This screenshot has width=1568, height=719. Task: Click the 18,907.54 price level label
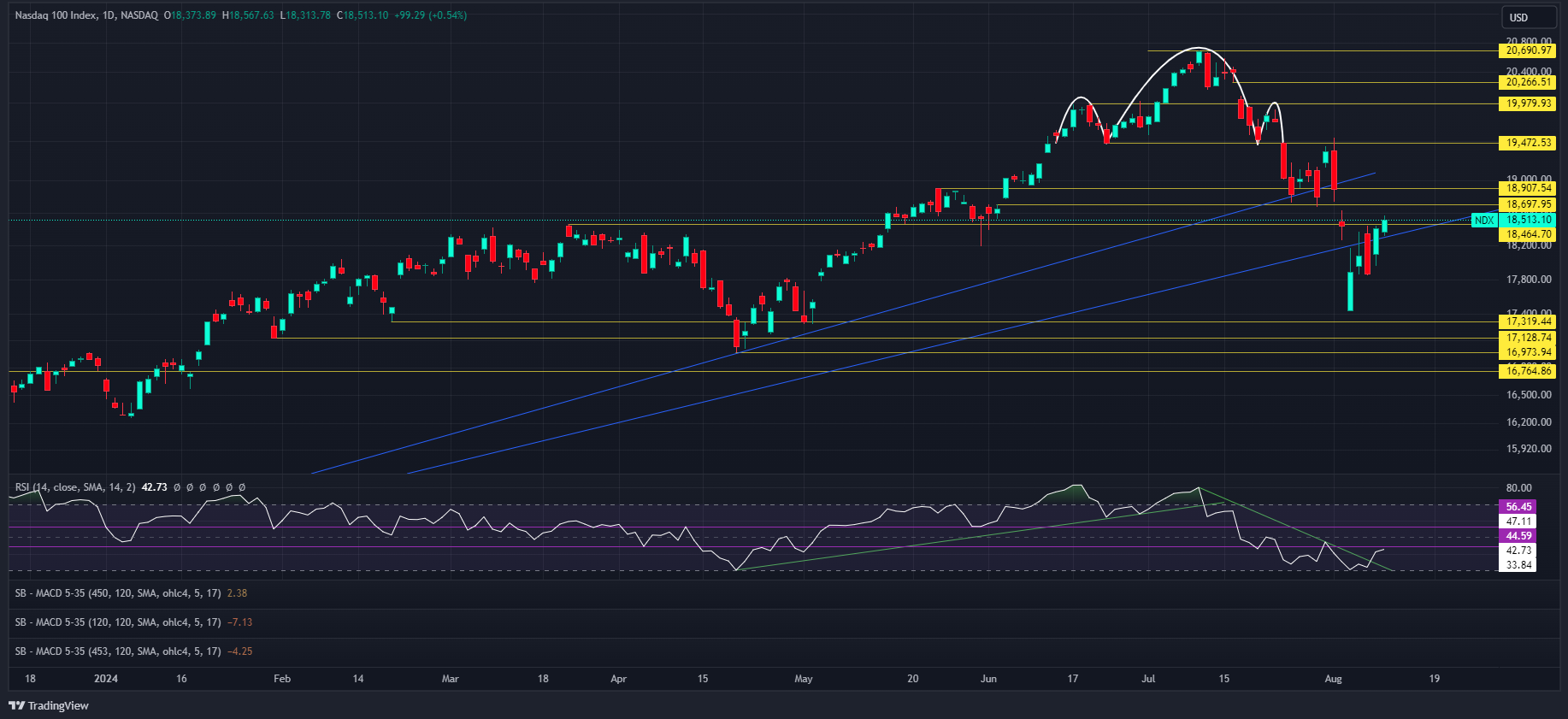click(1529, 188)
